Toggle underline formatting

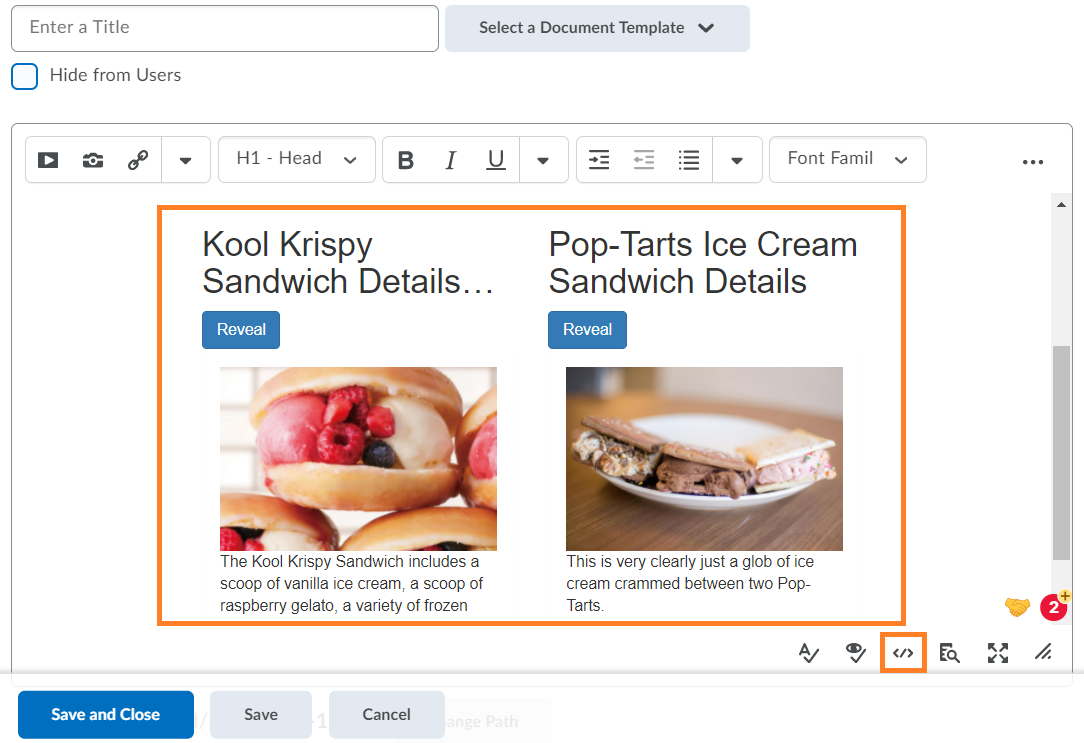click(x=495, y=159)
